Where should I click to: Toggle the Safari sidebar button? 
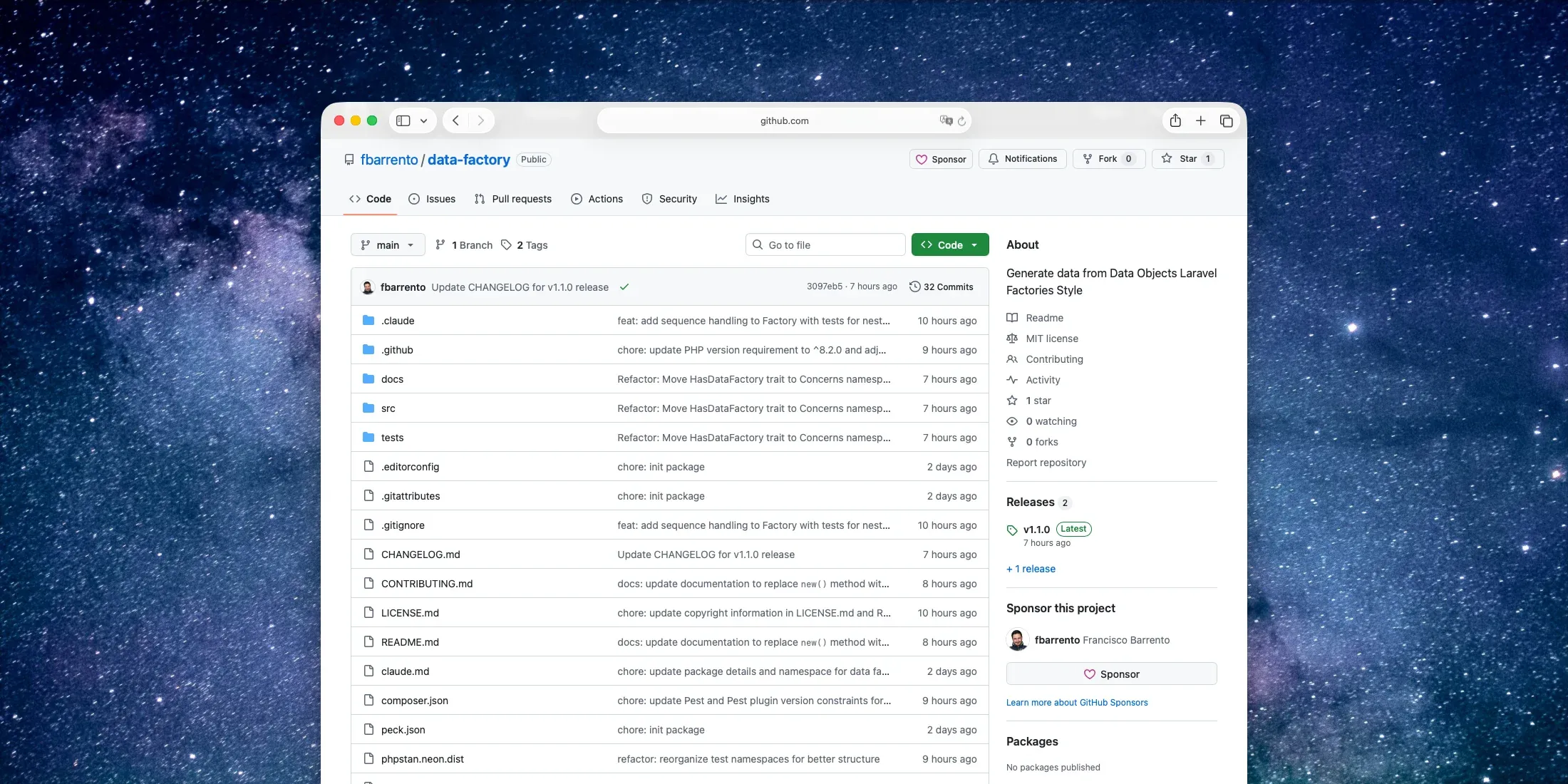point(403,120)
